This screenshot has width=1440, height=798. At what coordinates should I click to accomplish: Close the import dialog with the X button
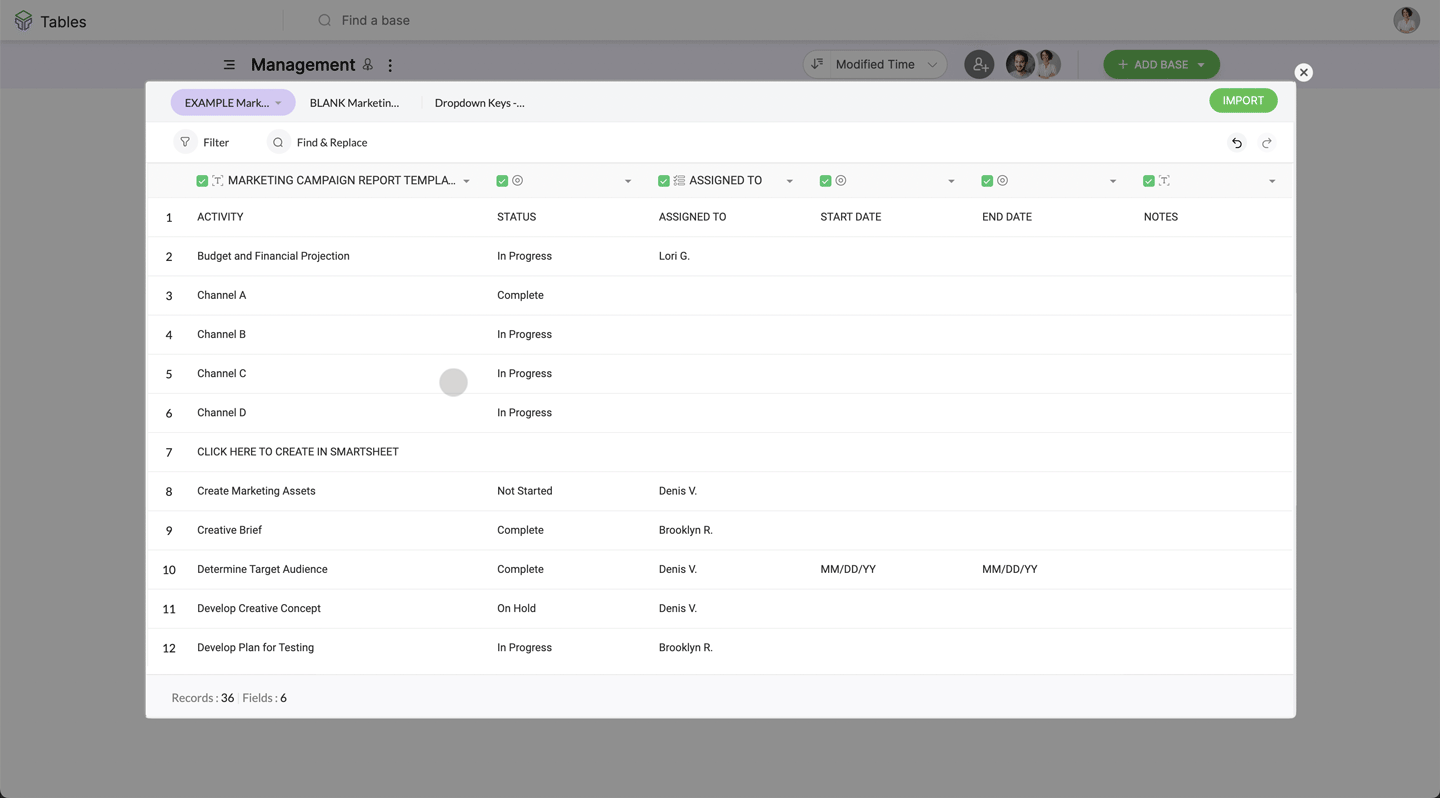pyautogui.click(x=1303, y=72)
